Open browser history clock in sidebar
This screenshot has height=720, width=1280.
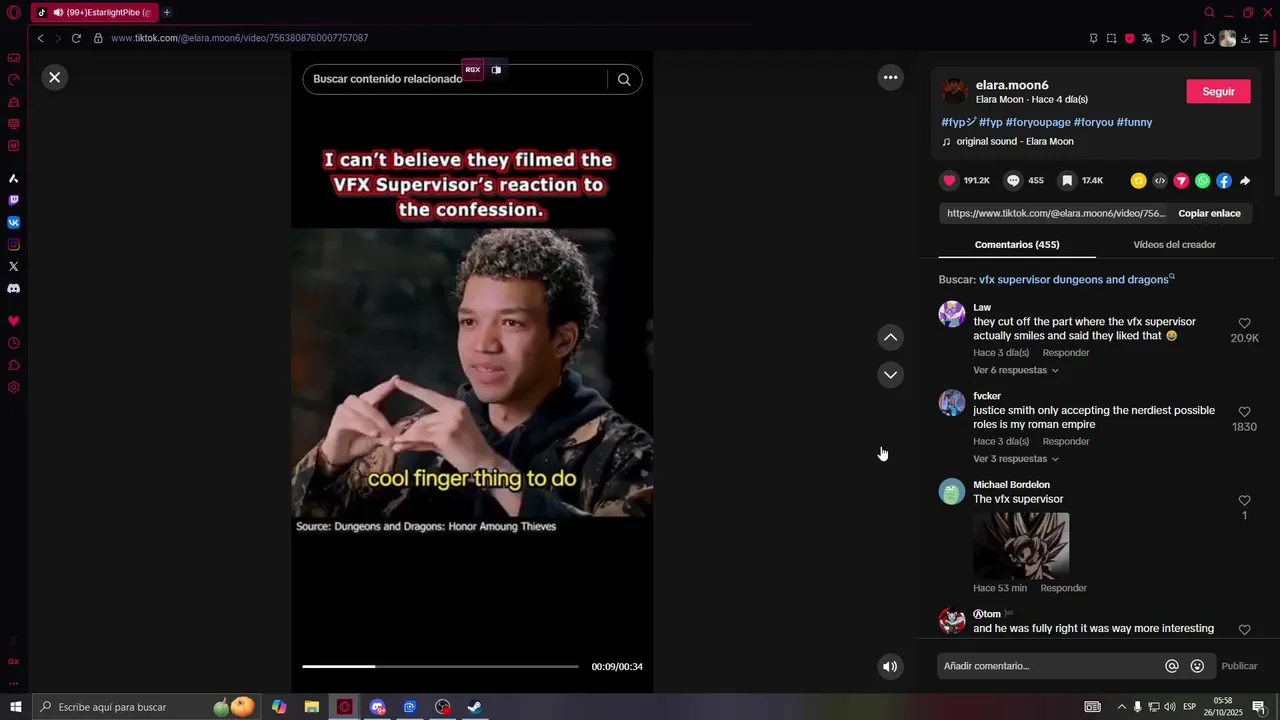[x=14, y=343]
